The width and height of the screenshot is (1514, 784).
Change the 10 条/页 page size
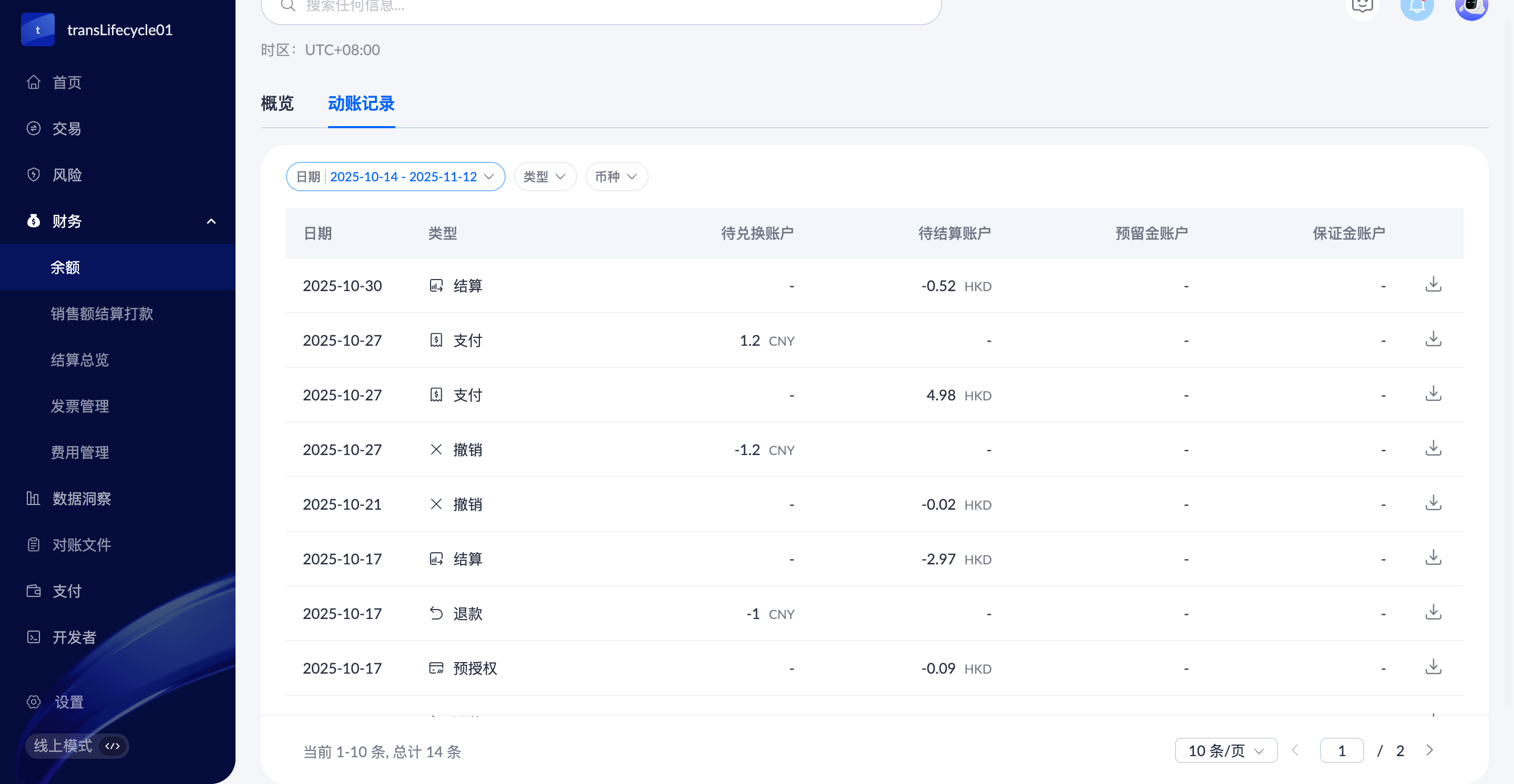1225,750
